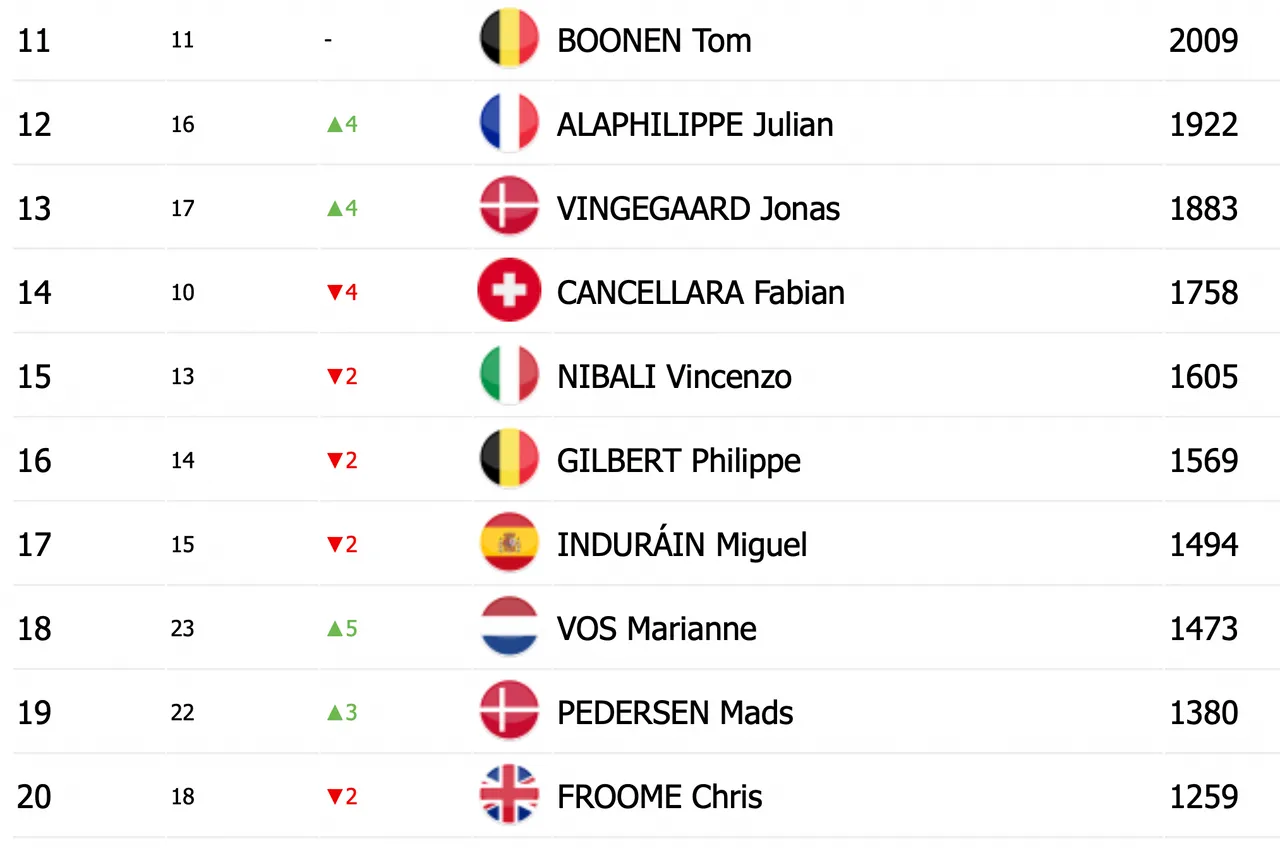The height and width of the screenshot is (848, 1280).
Task: Select VOS Marianne name link
Action: [x=657, y=629]
